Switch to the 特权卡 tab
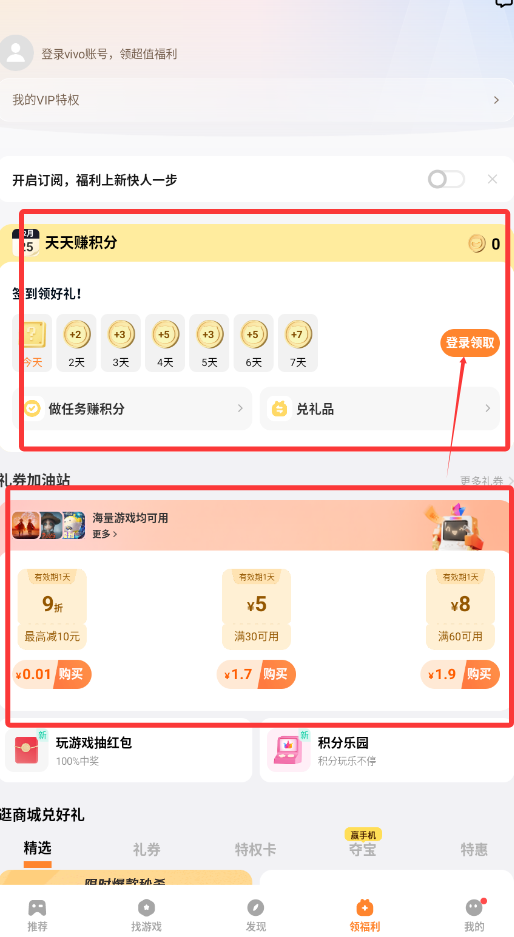This screenshot has height=937, width=514. [255, 849]
